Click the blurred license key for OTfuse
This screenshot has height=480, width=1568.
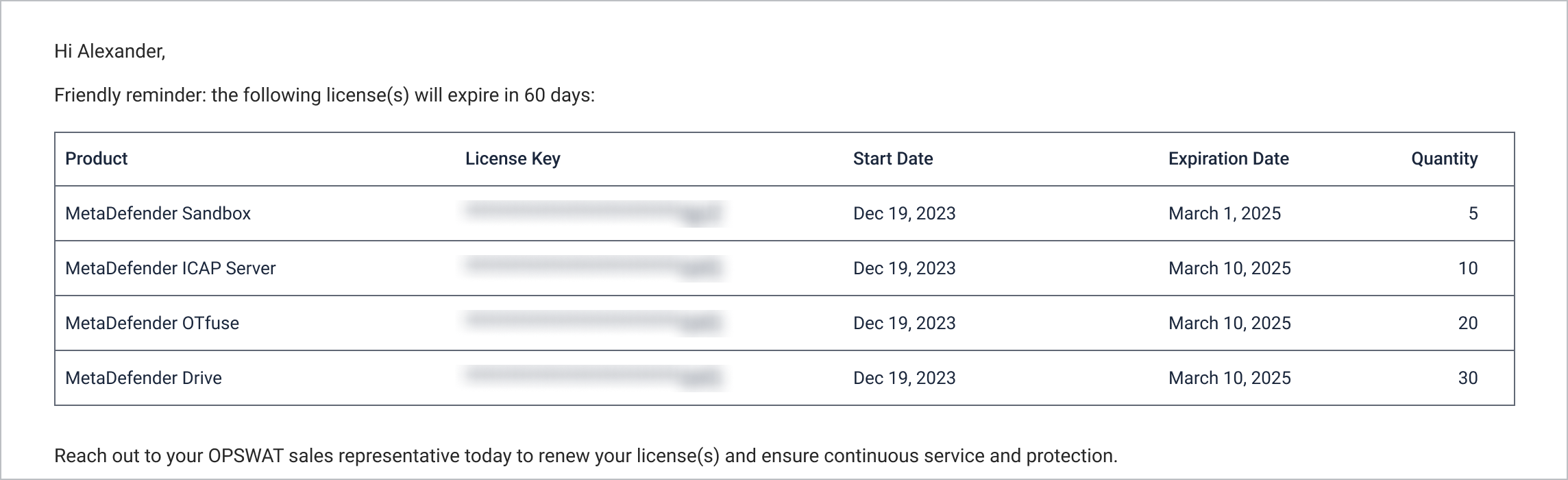click(593, 322)
